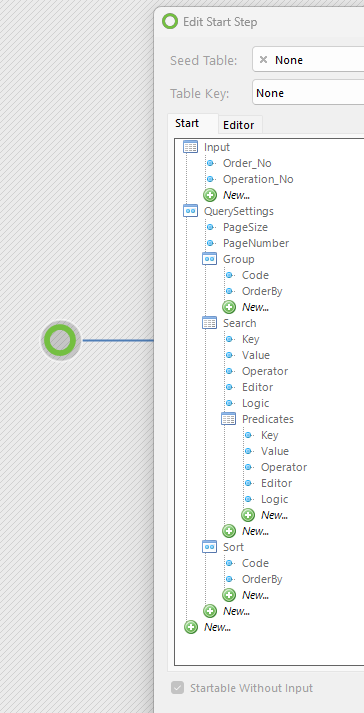This screenshot has height=713, width=364.
Task: Select Operator under the Predicates node
Action: coord(284,467)
